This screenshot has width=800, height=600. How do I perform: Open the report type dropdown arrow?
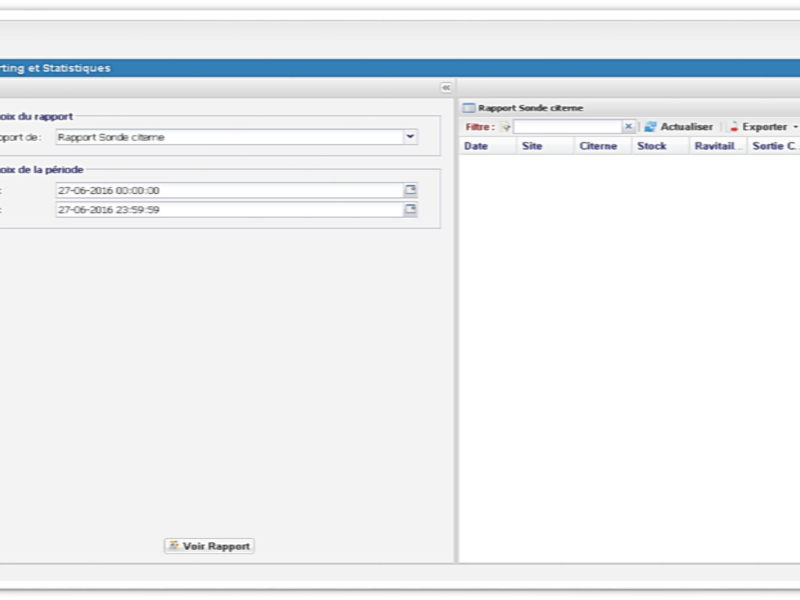tap(410, 137)
